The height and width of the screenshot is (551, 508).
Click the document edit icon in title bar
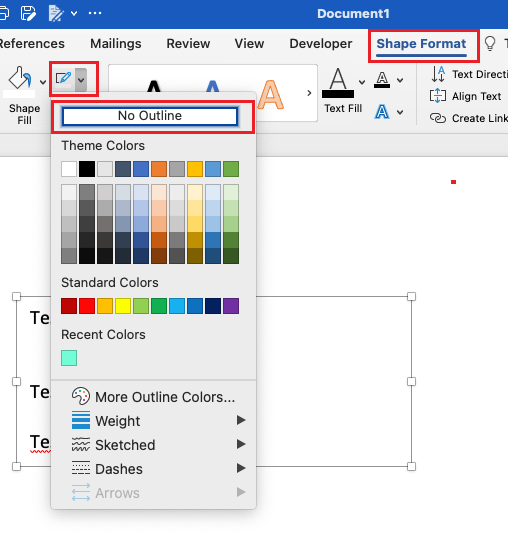[56, 13]
